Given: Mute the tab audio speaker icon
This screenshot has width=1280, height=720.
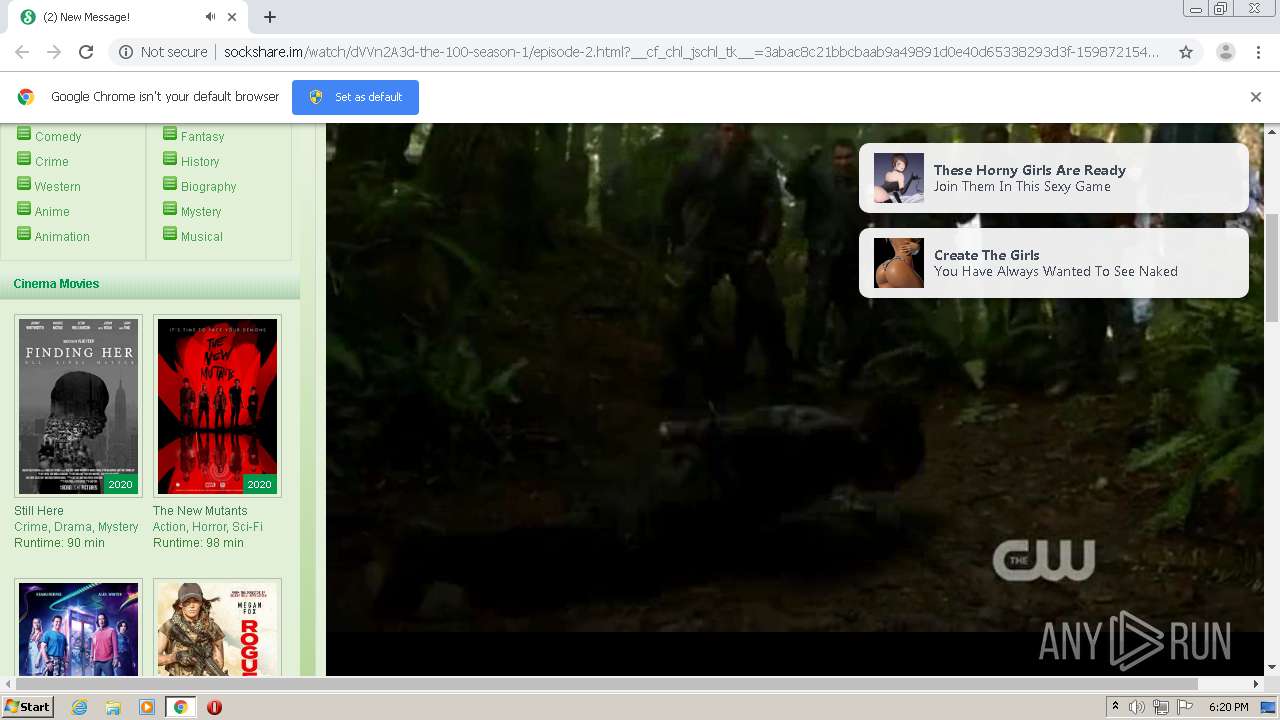Looking at the screenshot, I should [x=210, y=17].
